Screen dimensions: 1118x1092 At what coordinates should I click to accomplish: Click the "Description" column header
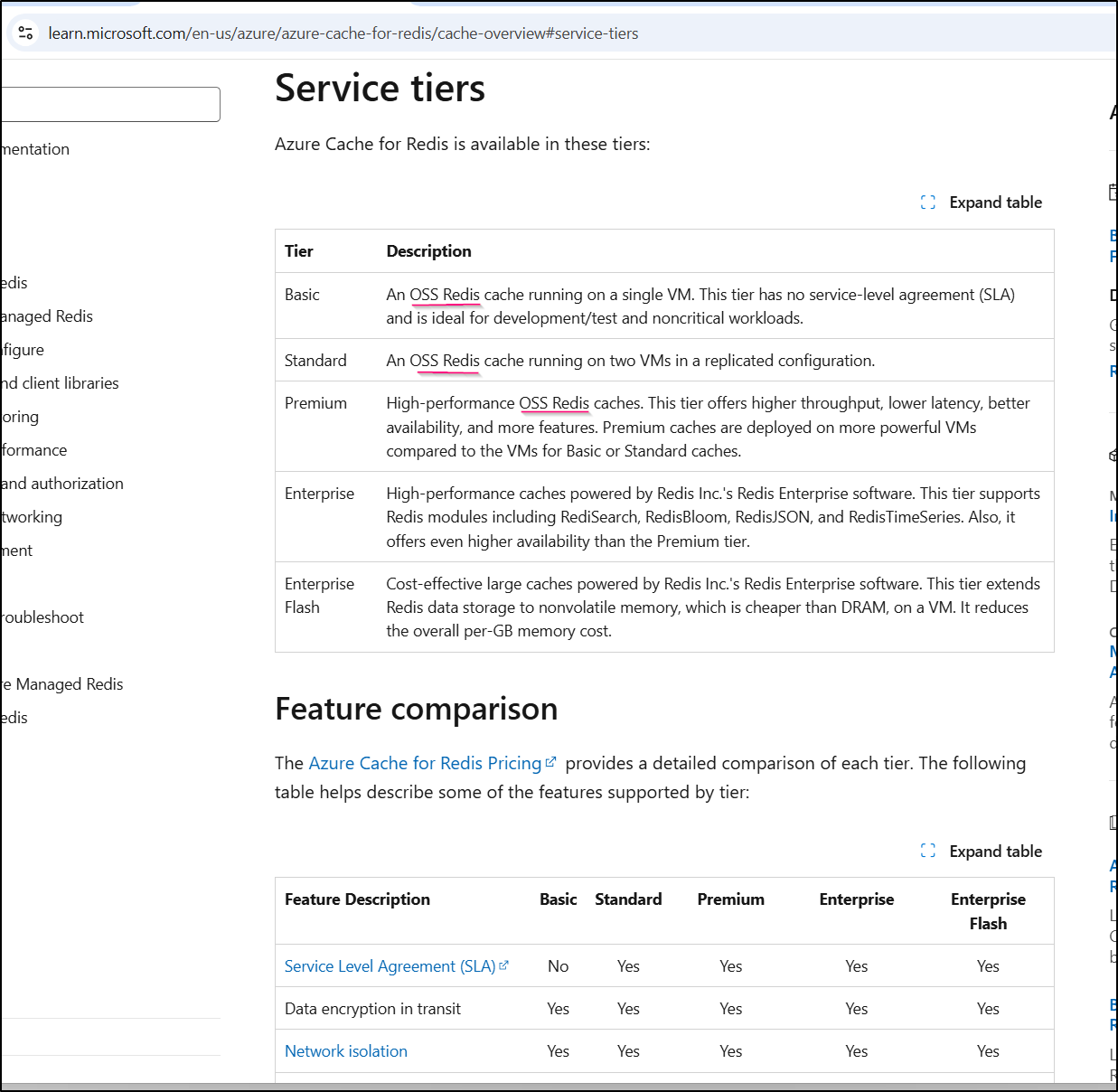coord(429,251)
